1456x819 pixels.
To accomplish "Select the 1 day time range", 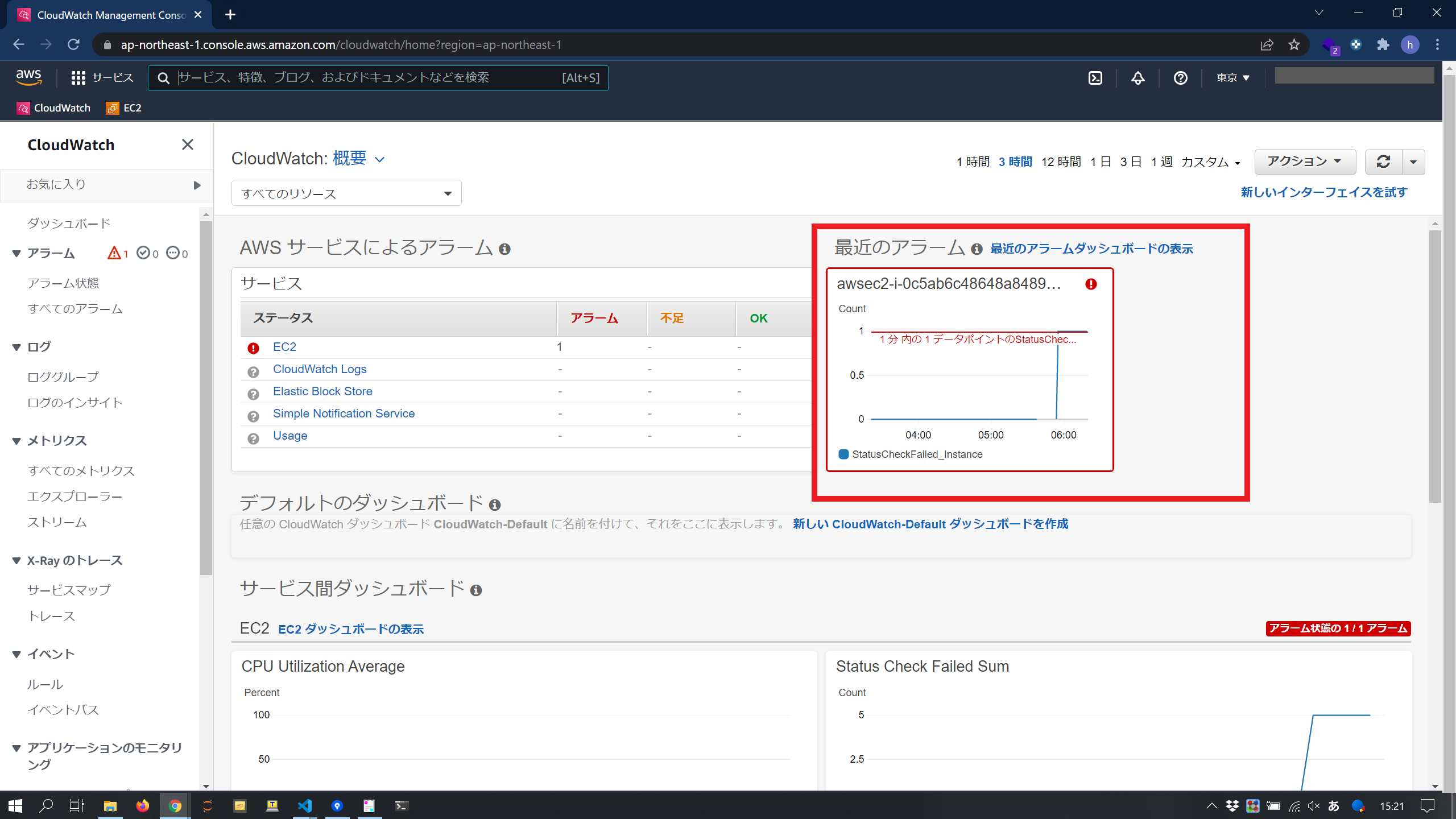I will tap(1101, 162).
